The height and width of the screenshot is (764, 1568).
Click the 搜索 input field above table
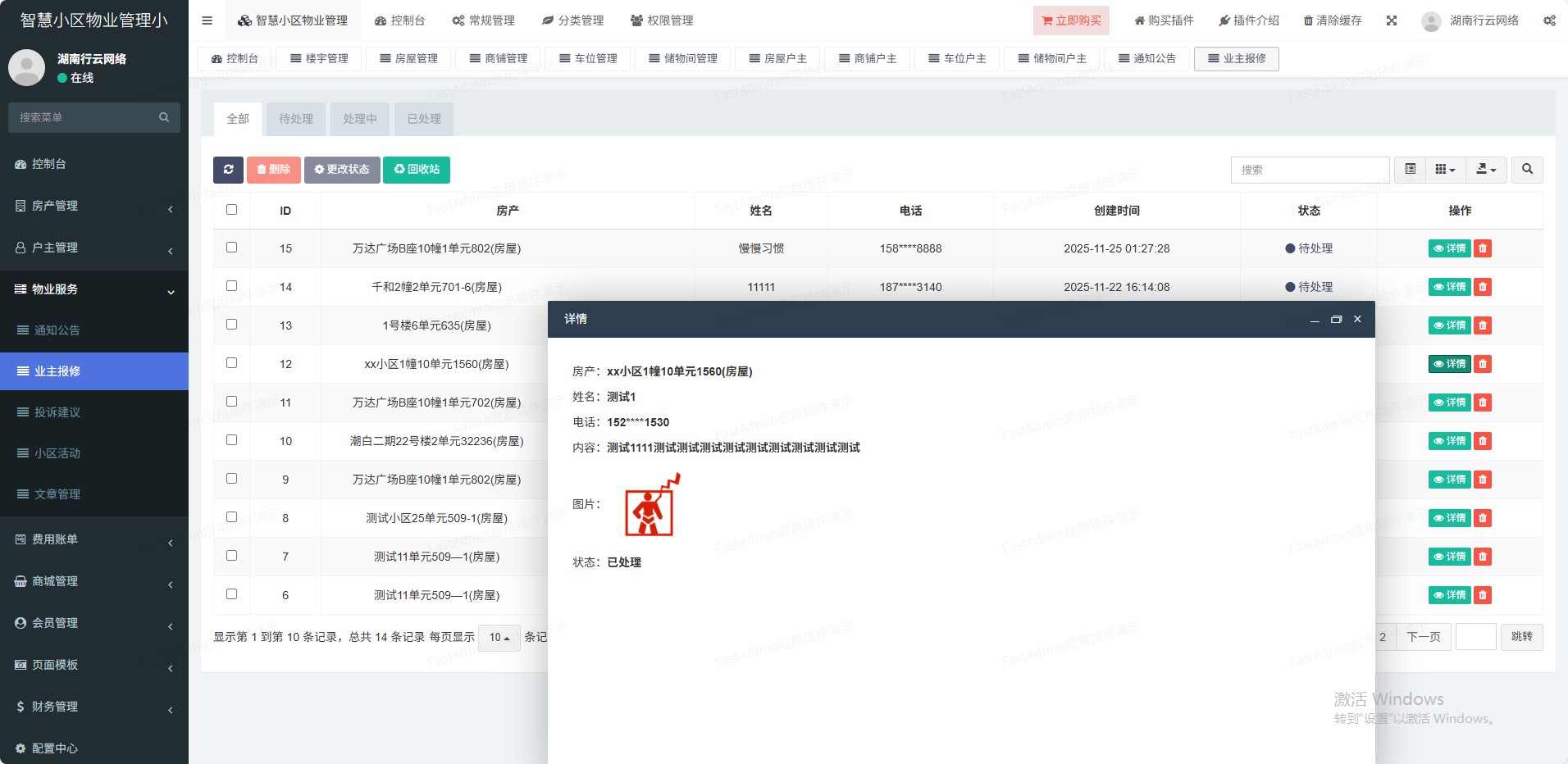pyautogui.click(x=1310, y=170)
